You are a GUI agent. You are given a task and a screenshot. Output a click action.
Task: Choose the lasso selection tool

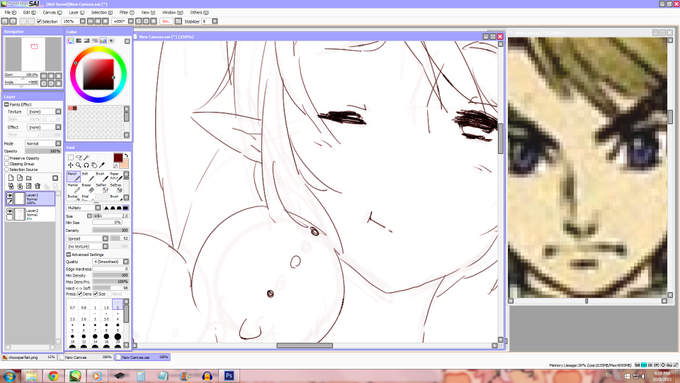(78, 157)
